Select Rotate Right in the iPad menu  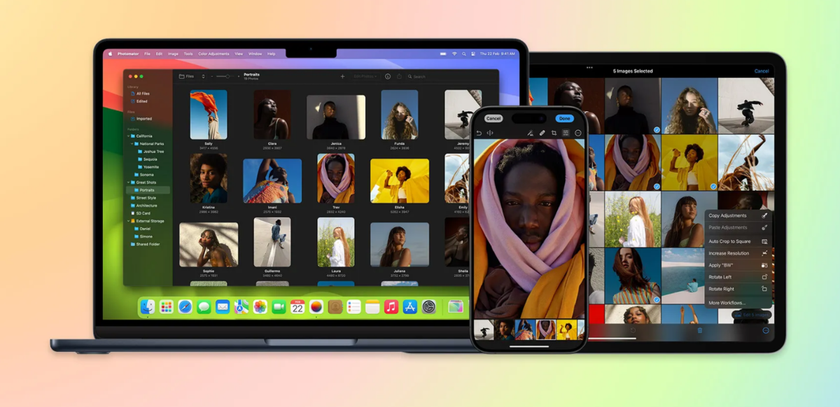pyautogui.click(x=738, y=289)
